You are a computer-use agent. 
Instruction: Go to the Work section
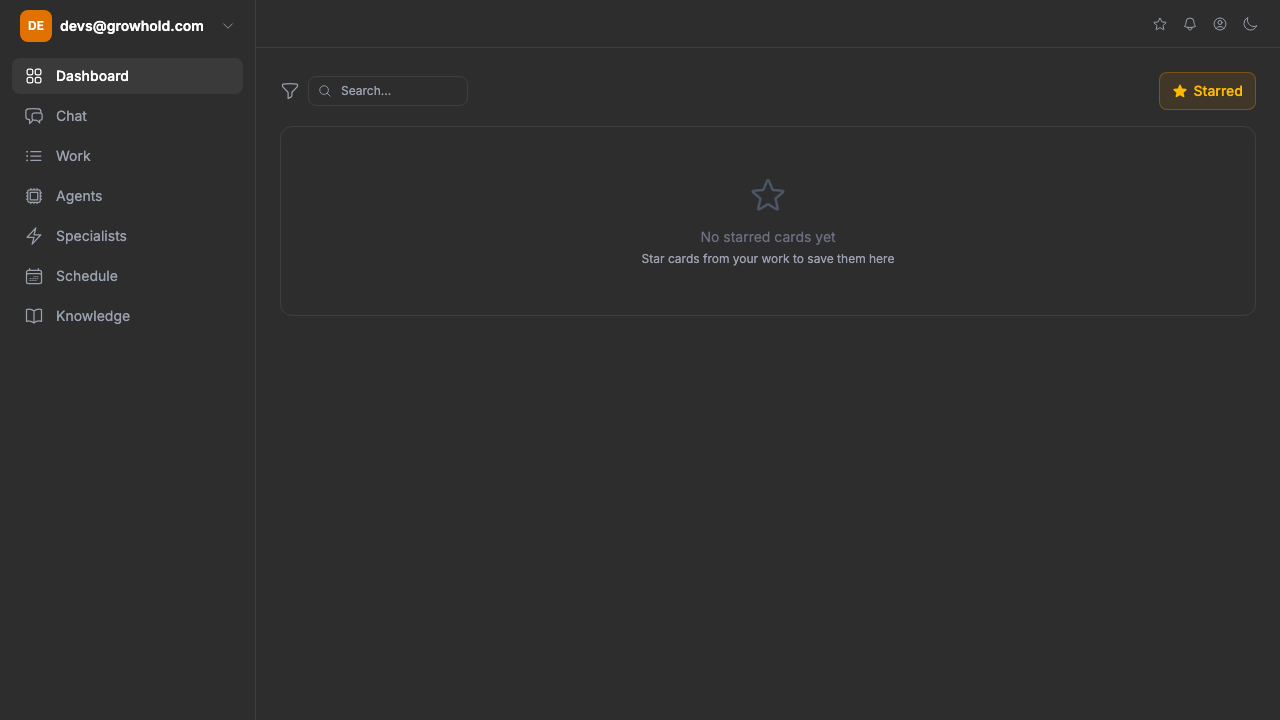73,156
